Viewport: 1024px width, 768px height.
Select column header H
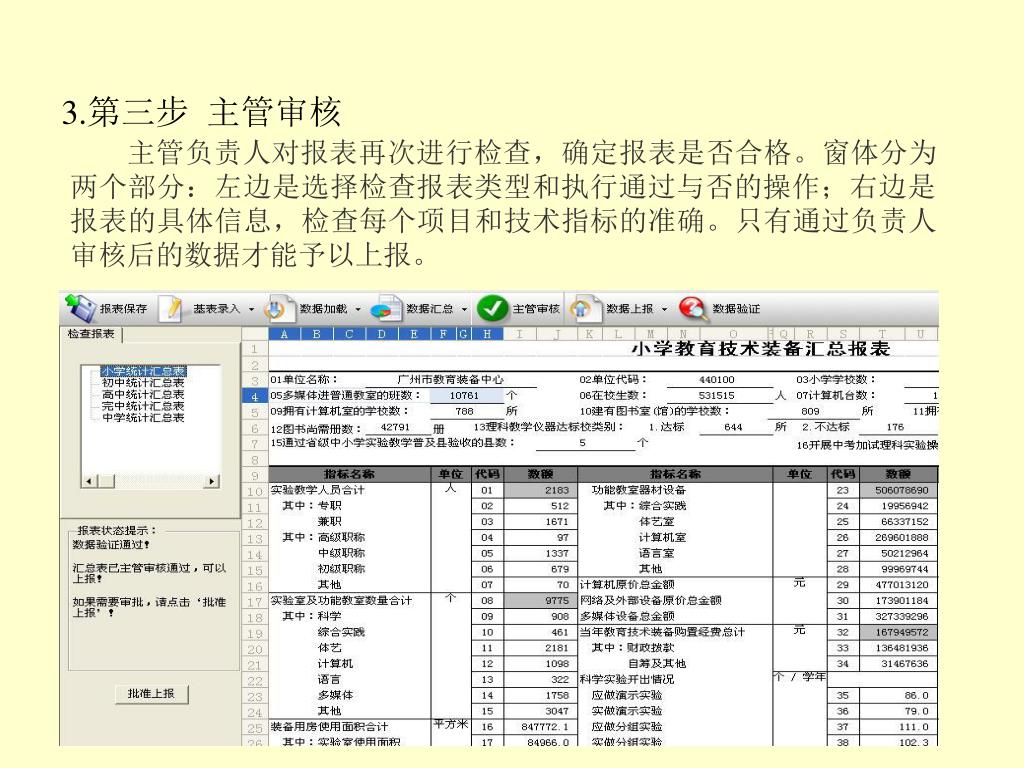pyautogui.click(x=487, y=334)
